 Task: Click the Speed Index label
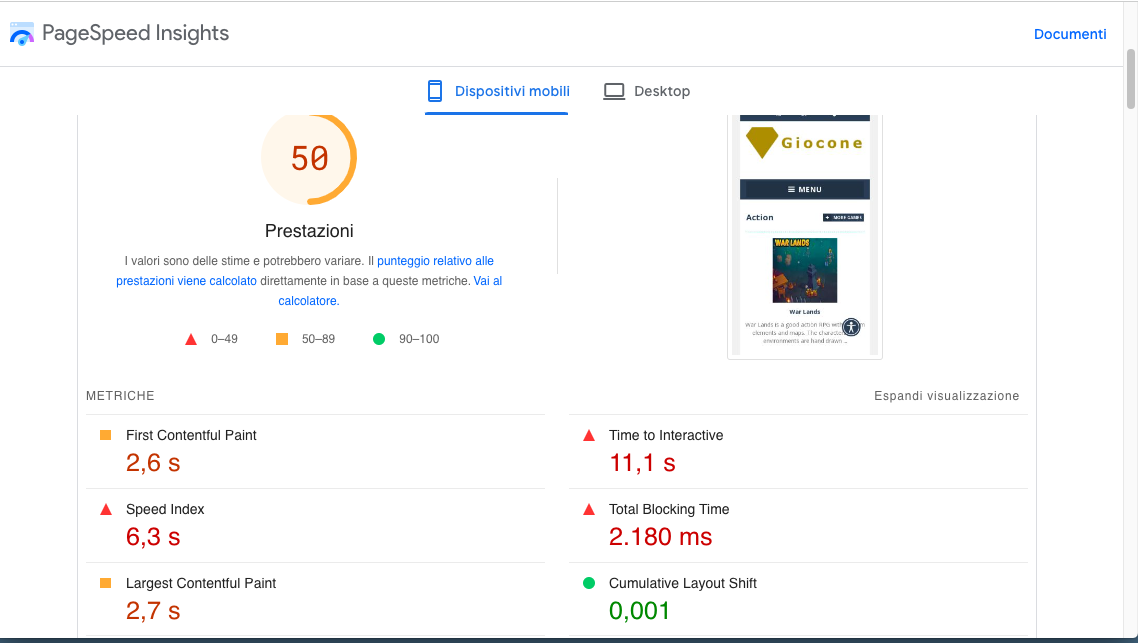[165, 509]
